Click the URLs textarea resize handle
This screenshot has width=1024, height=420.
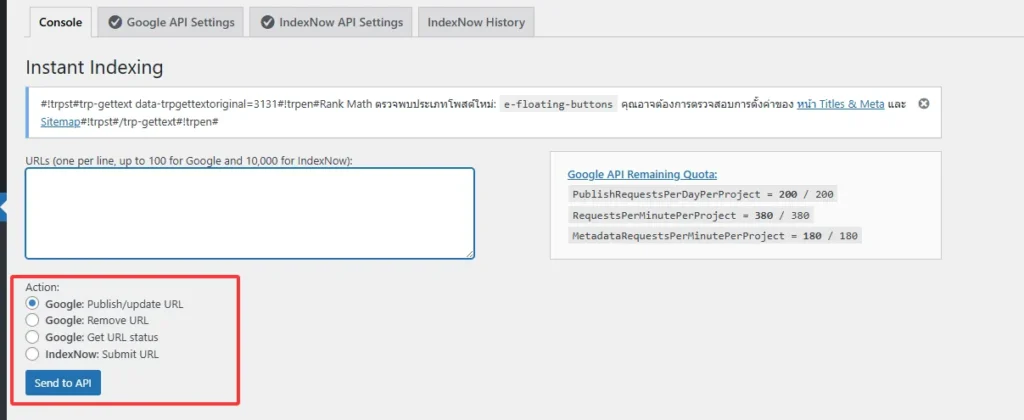click(x=468, y=253)
